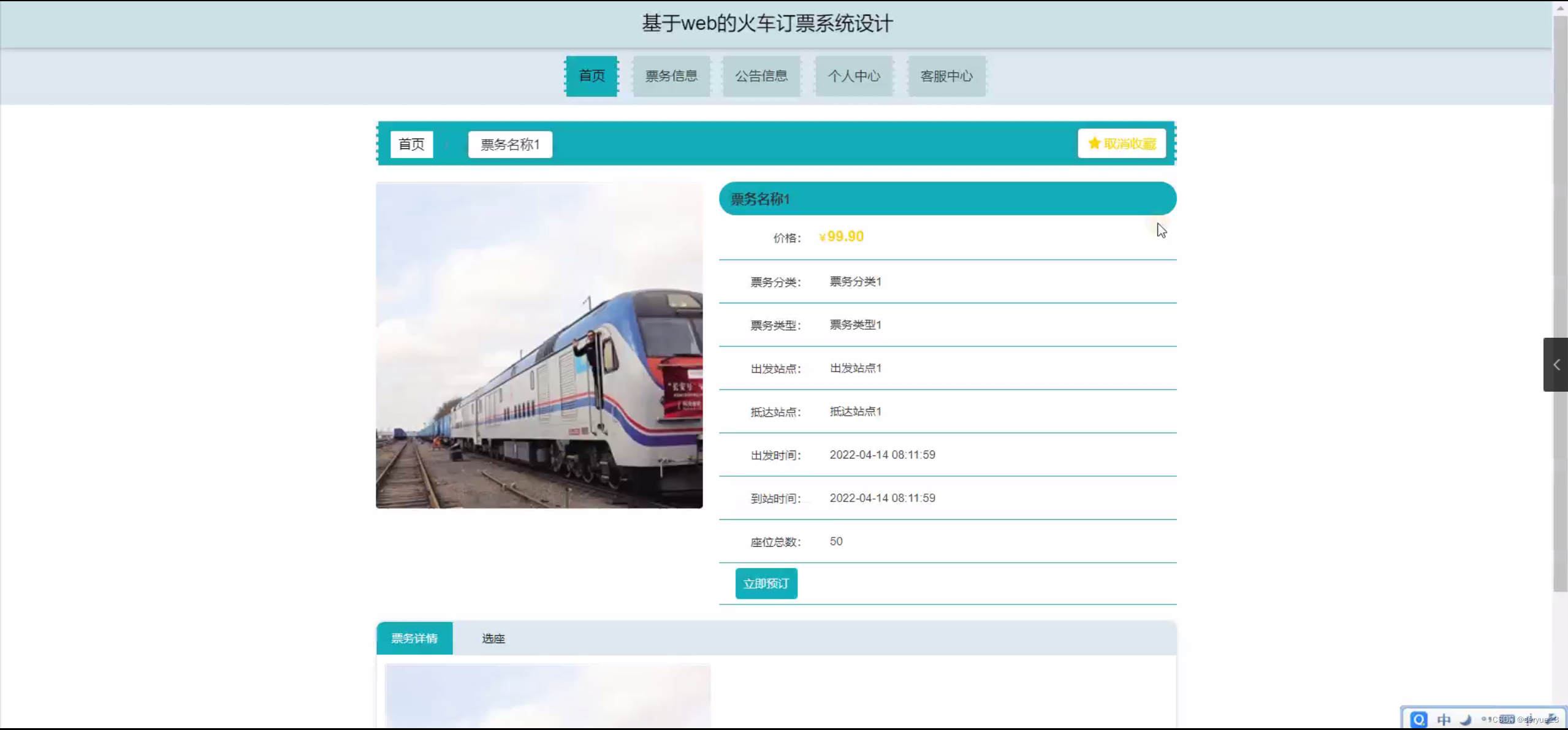
Task: Click the scrollbar up arrow
Action: [1560, 7]
